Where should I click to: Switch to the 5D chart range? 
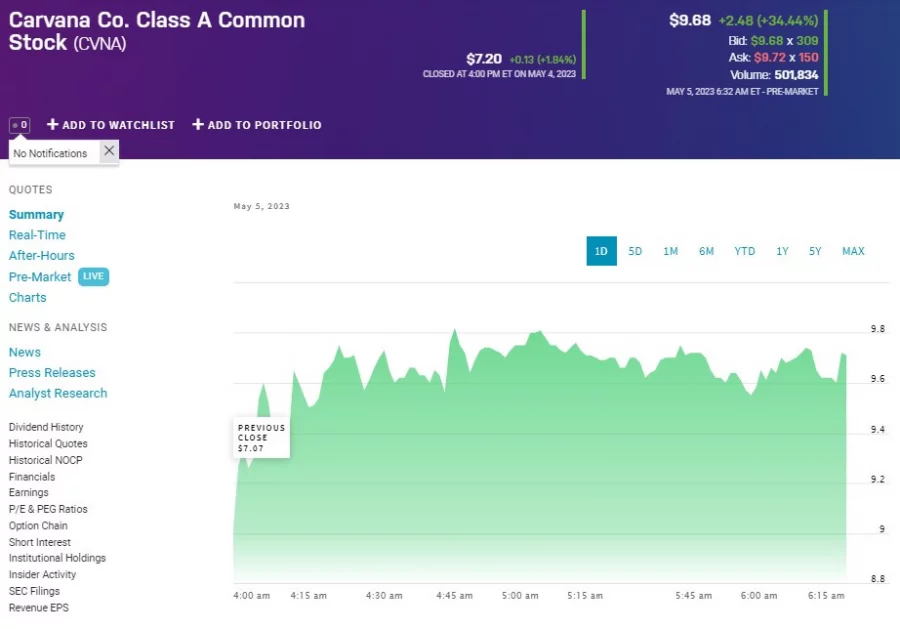(x=635, y=251)
